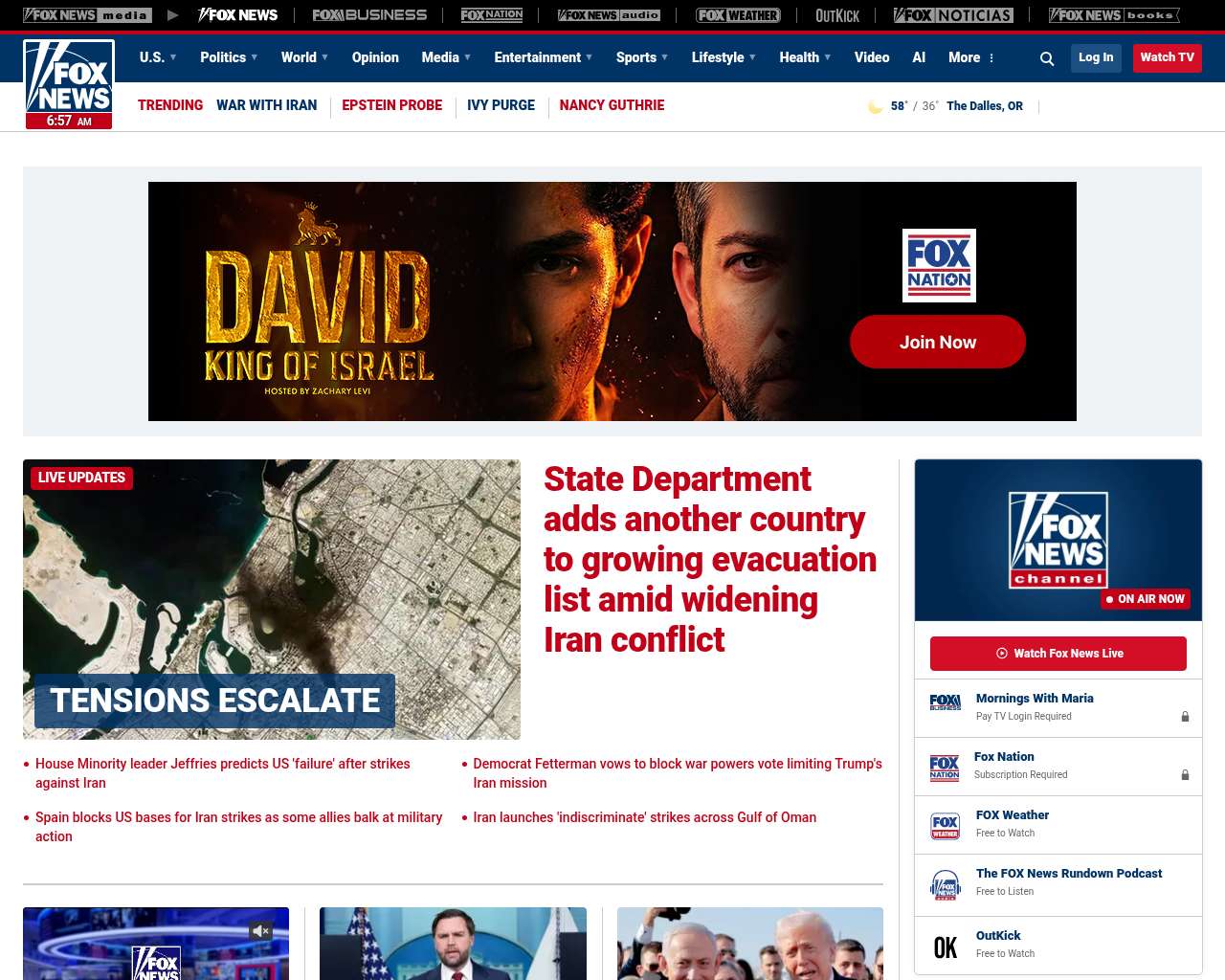Select trending topic Epstein Probe
1225x980 pixels.
pos(391,105)
